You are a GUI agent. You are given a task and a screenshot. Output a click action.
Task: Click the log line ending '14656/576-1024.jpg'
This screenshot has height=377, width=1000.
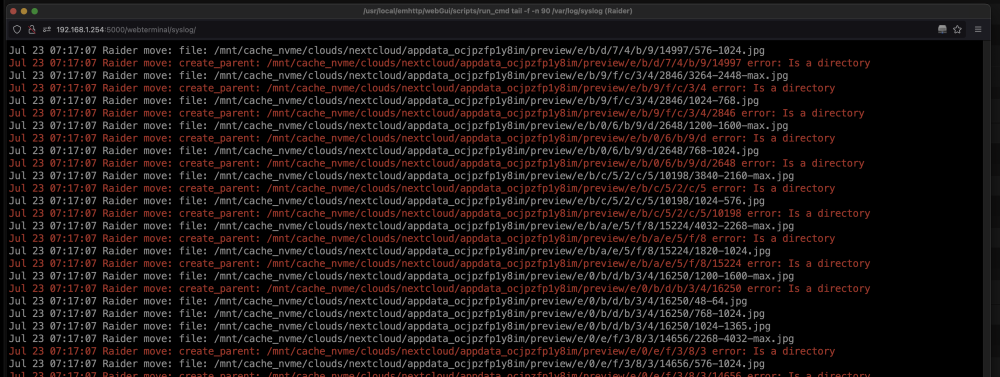click(387, 364)
